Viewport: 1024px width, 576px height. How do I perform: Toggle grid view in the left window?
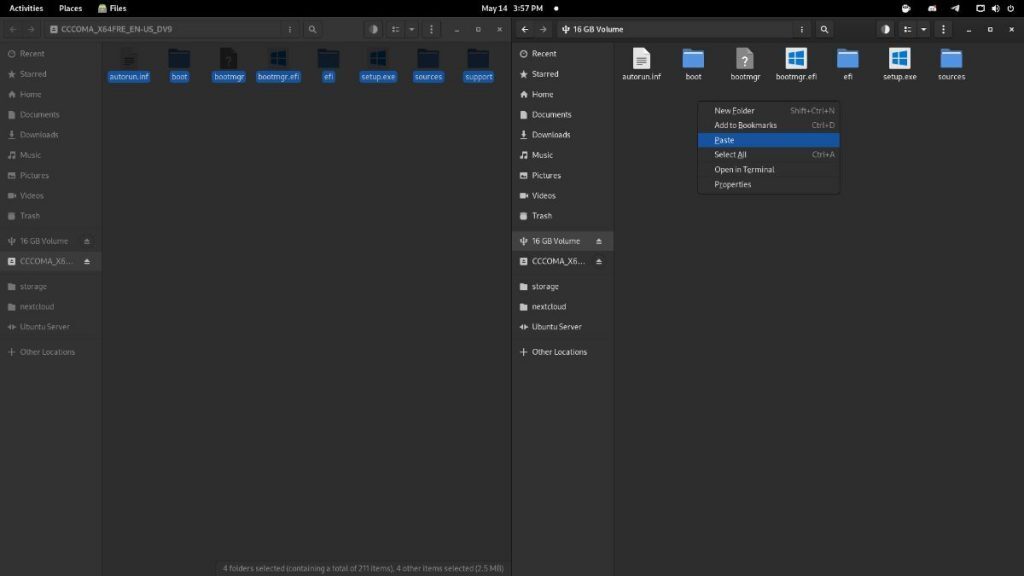[394, 29]
